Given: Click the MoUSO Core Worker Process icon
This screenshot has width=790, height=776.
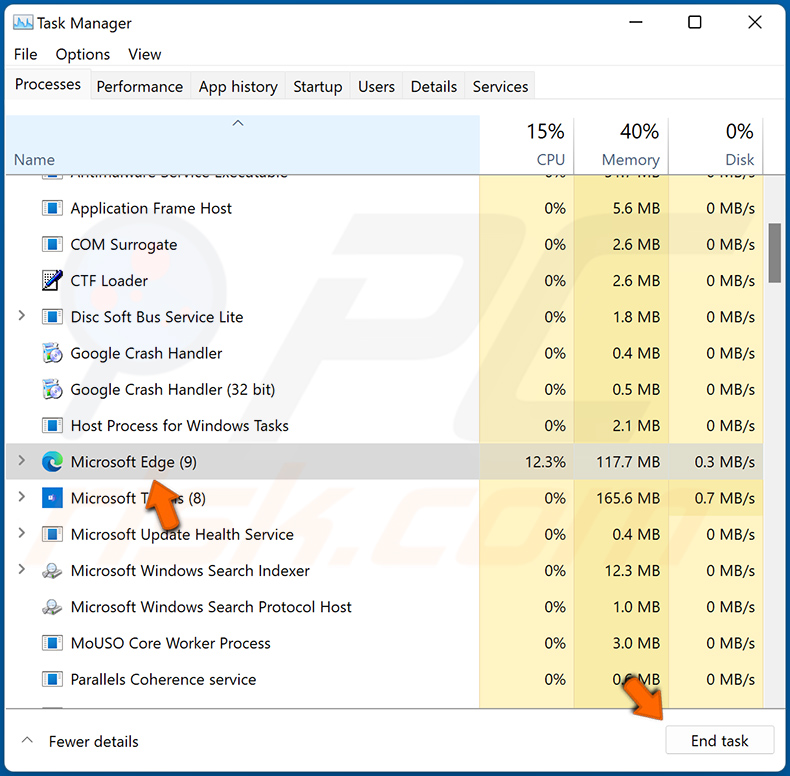Looking at the screenshot, I should 52,643.
